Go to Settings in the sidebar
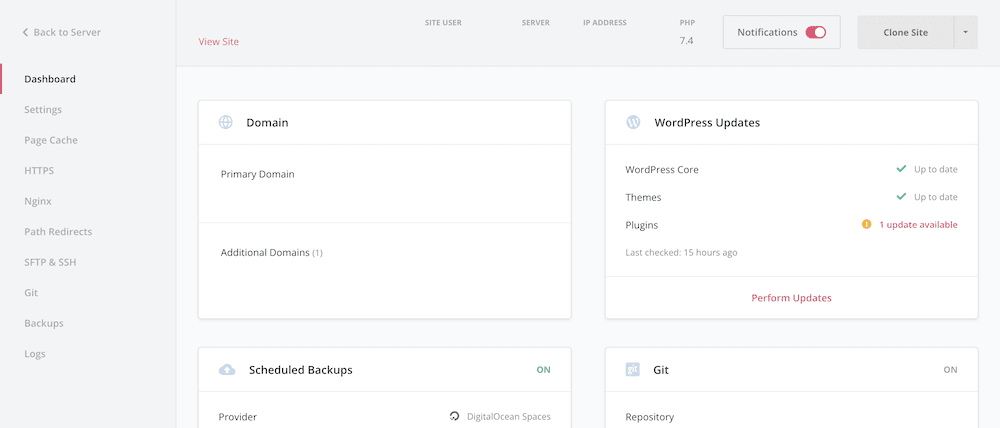The image size is (1000, 428). point(43,110)
